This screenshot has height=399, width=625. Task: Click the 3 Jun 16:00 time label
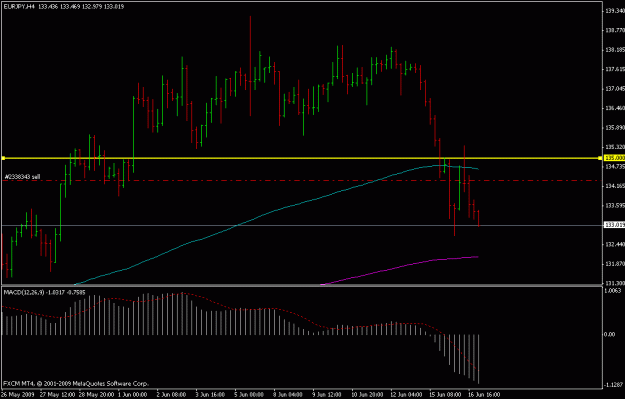[210, 395]
